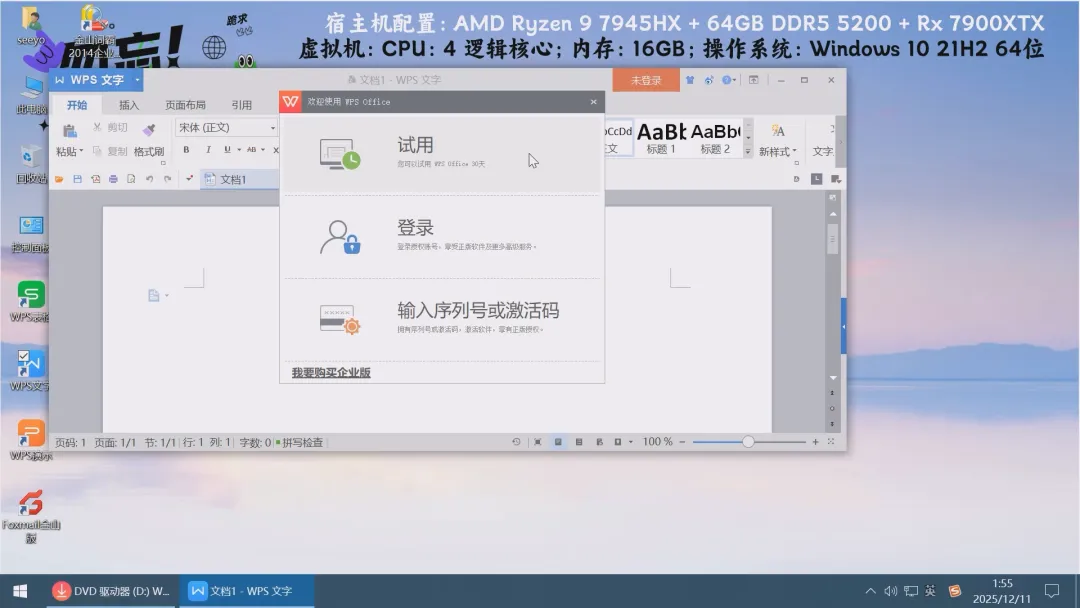Click the zoom out minus button
The height and width of the screenshot is (608, 1080).
click(x=682, y=442)
